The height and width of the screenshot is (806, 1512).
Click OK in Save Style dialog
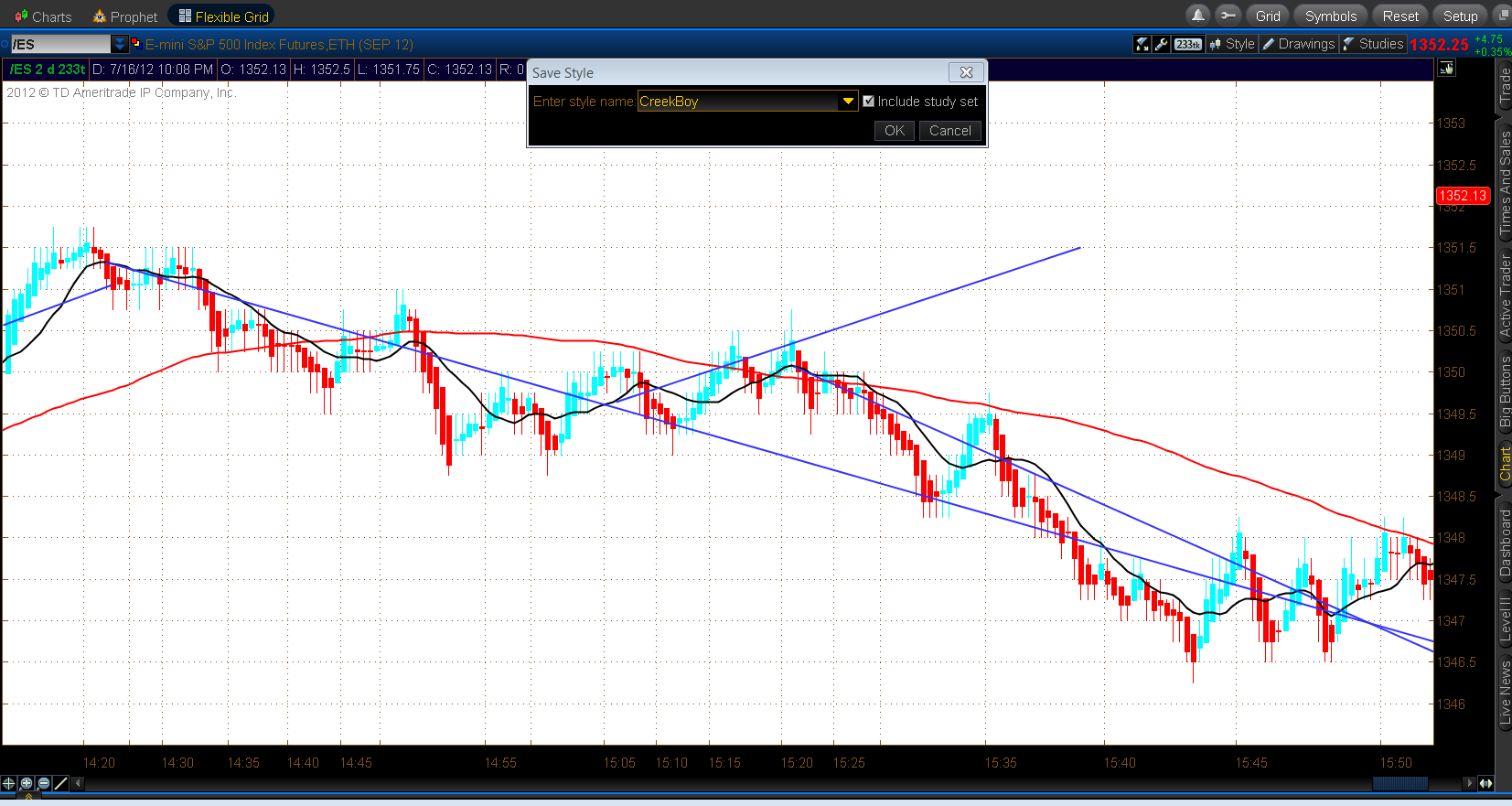point(895,131)
